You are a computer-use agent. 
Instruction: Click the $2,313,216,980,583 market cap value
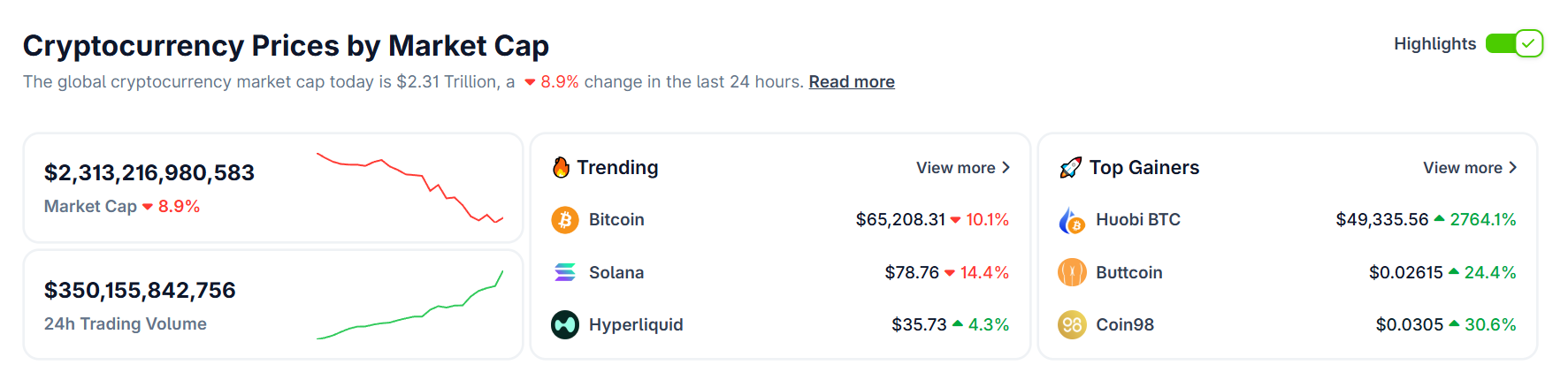149,173
